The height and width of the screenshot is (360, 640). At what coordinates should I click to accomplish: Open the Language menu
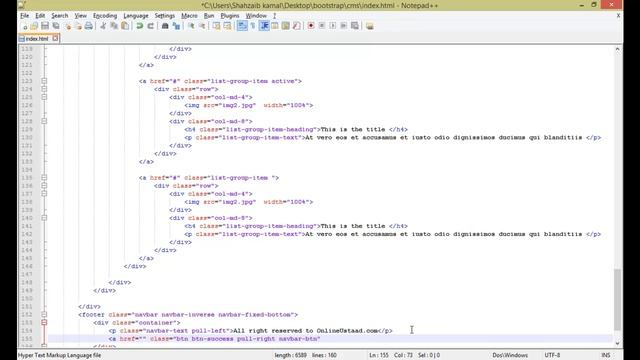136,16
